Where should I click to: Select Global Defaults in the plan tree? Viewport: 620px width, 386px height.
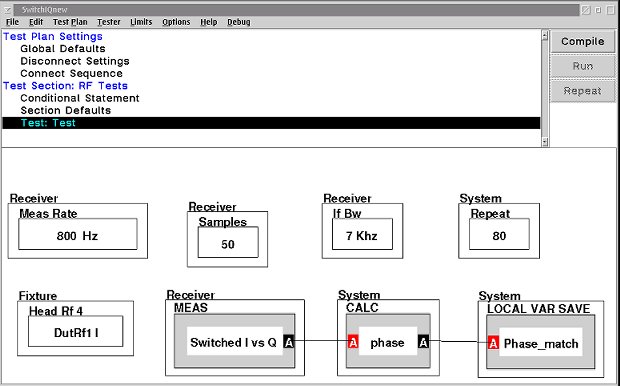(x=63, y=49)
